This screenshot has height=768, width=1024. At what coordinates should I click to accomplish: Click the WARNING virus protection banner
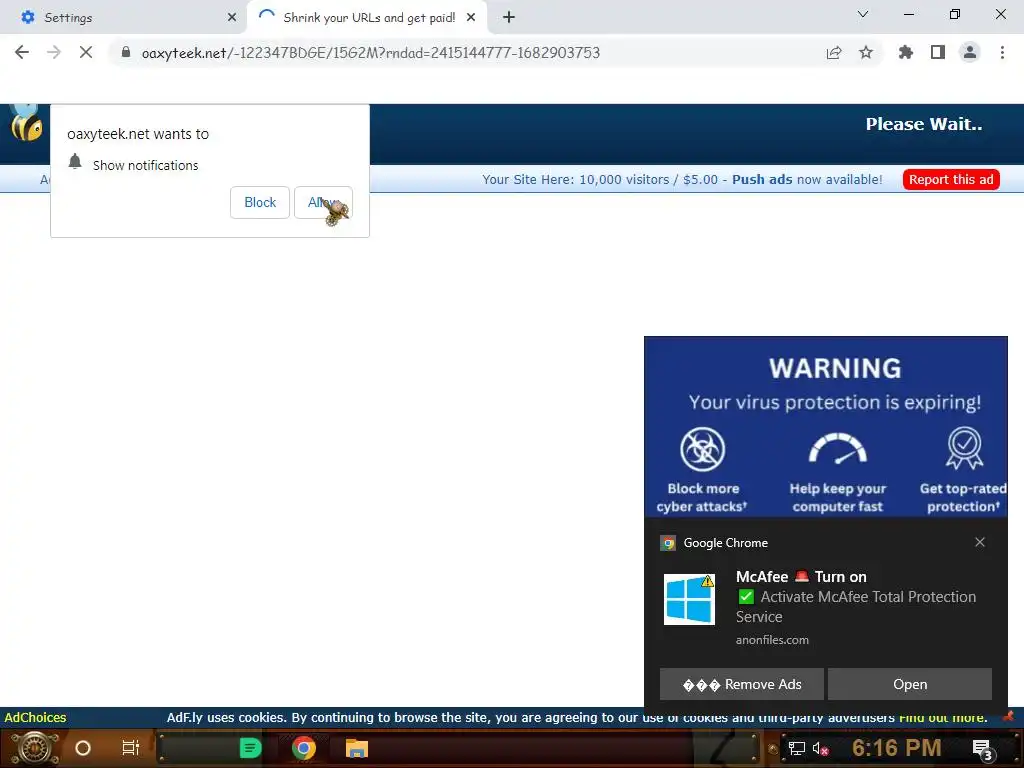click(x=825, y=427)
